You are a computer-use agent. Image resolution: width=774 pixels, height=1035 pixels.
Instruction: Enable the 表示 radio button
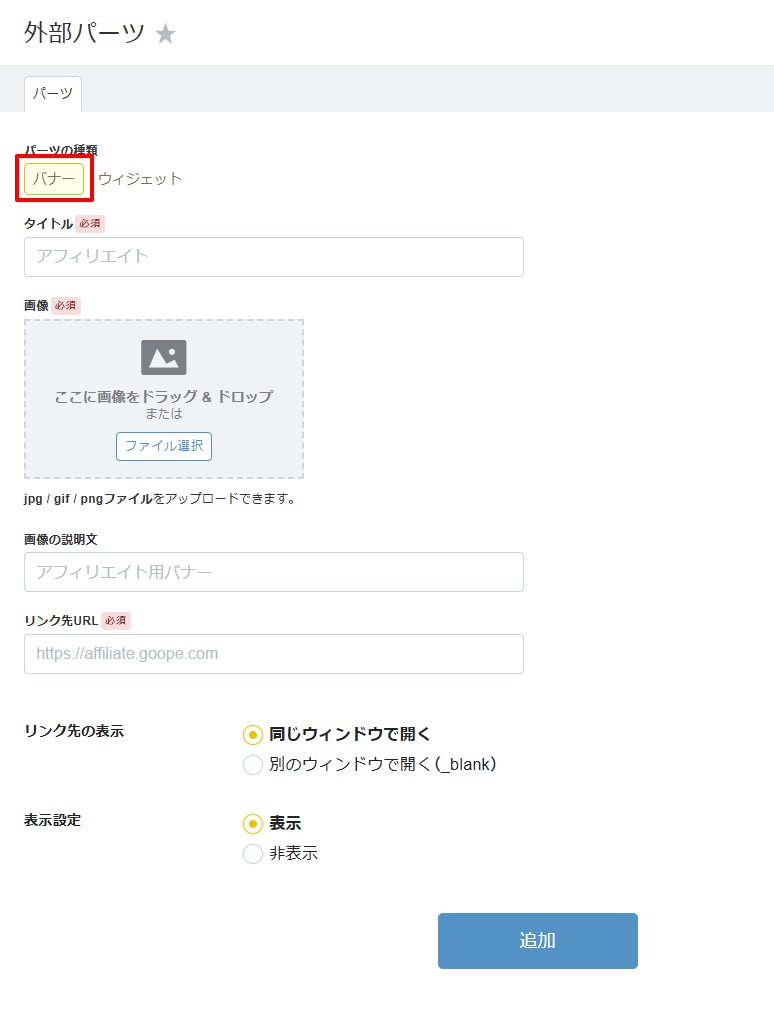[253, 824]
